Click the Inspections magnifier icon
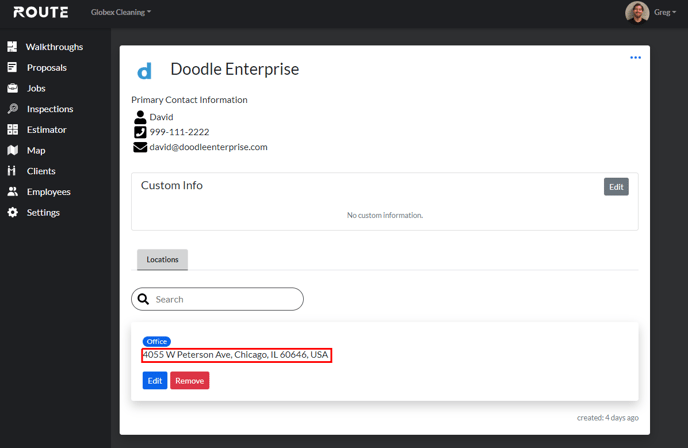688x448 pixels. [12, 108]
